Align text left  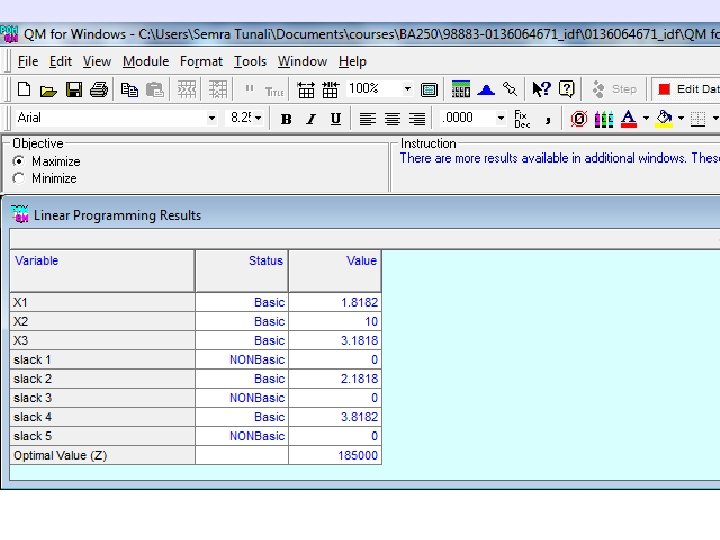[x=367, y=119]
